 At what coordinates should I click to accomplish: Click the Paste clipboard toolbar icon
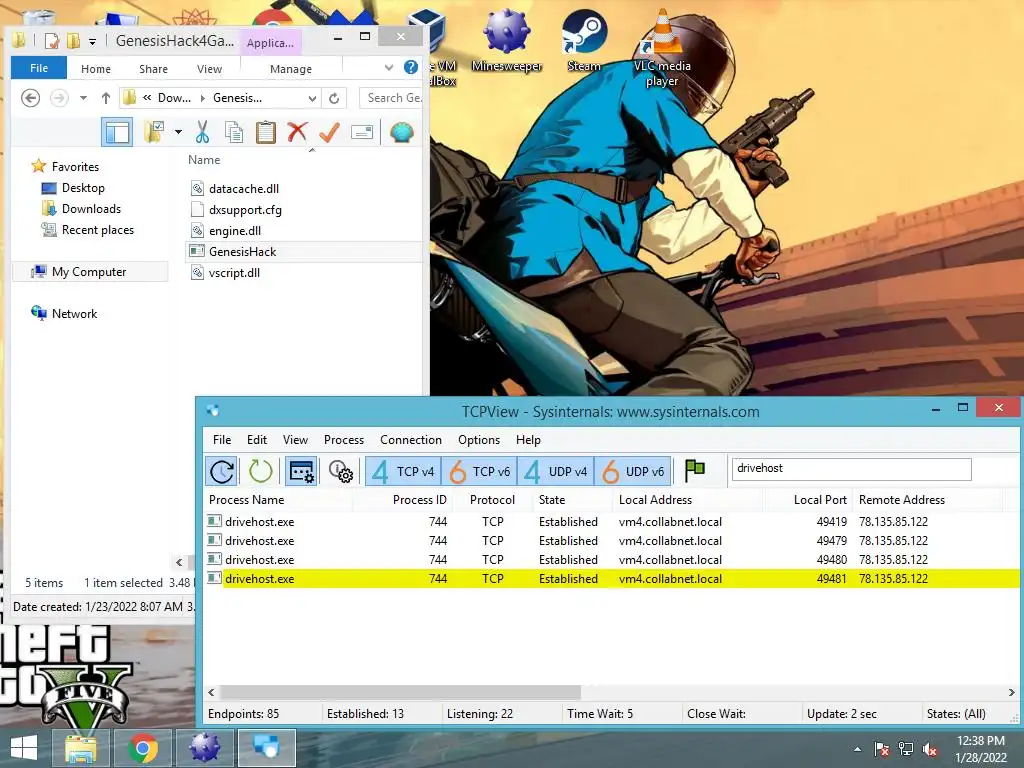point(265,133)
